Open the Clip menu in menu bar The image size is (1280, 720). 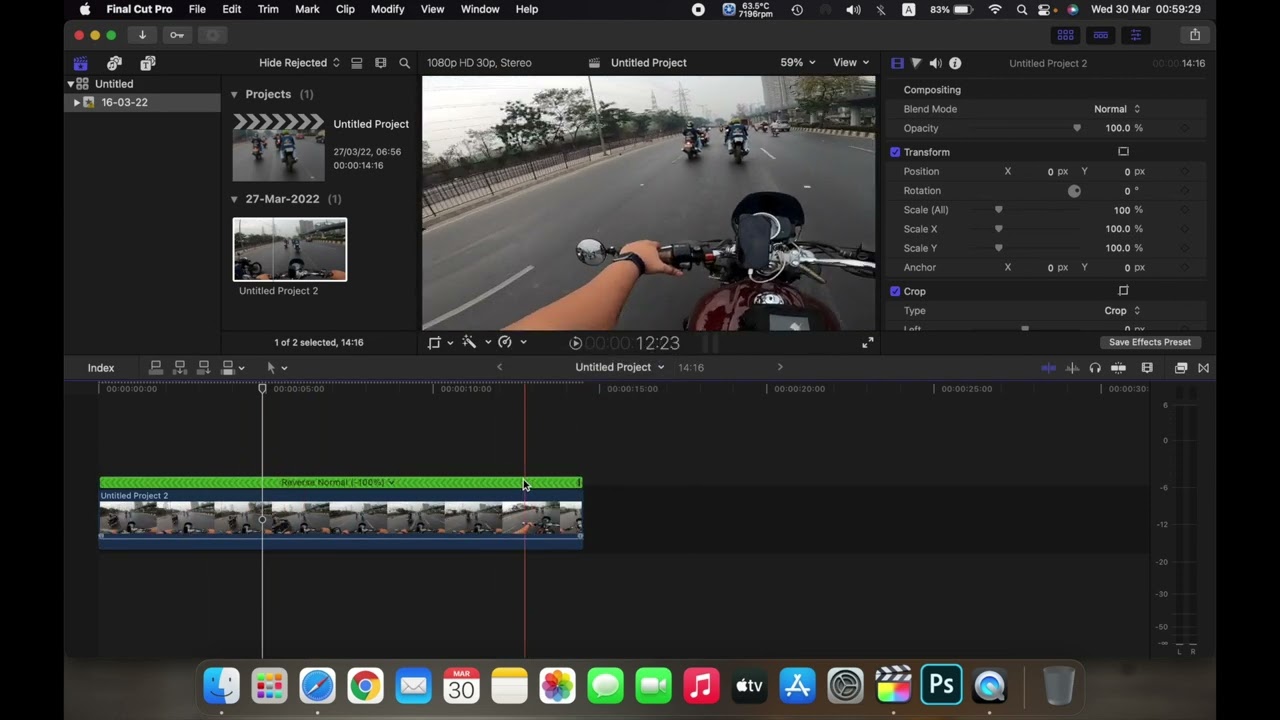345,9
